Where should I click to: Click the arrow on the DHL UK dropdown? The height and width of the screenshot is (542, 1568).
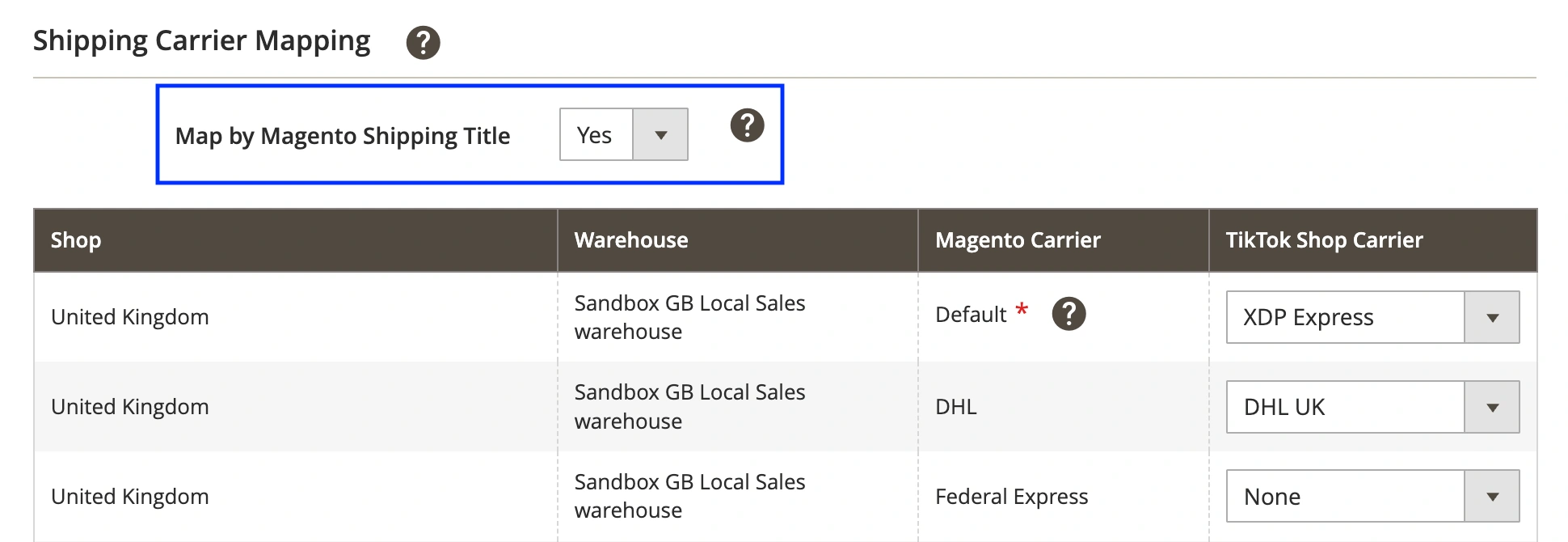click(x=1491, y=407)
